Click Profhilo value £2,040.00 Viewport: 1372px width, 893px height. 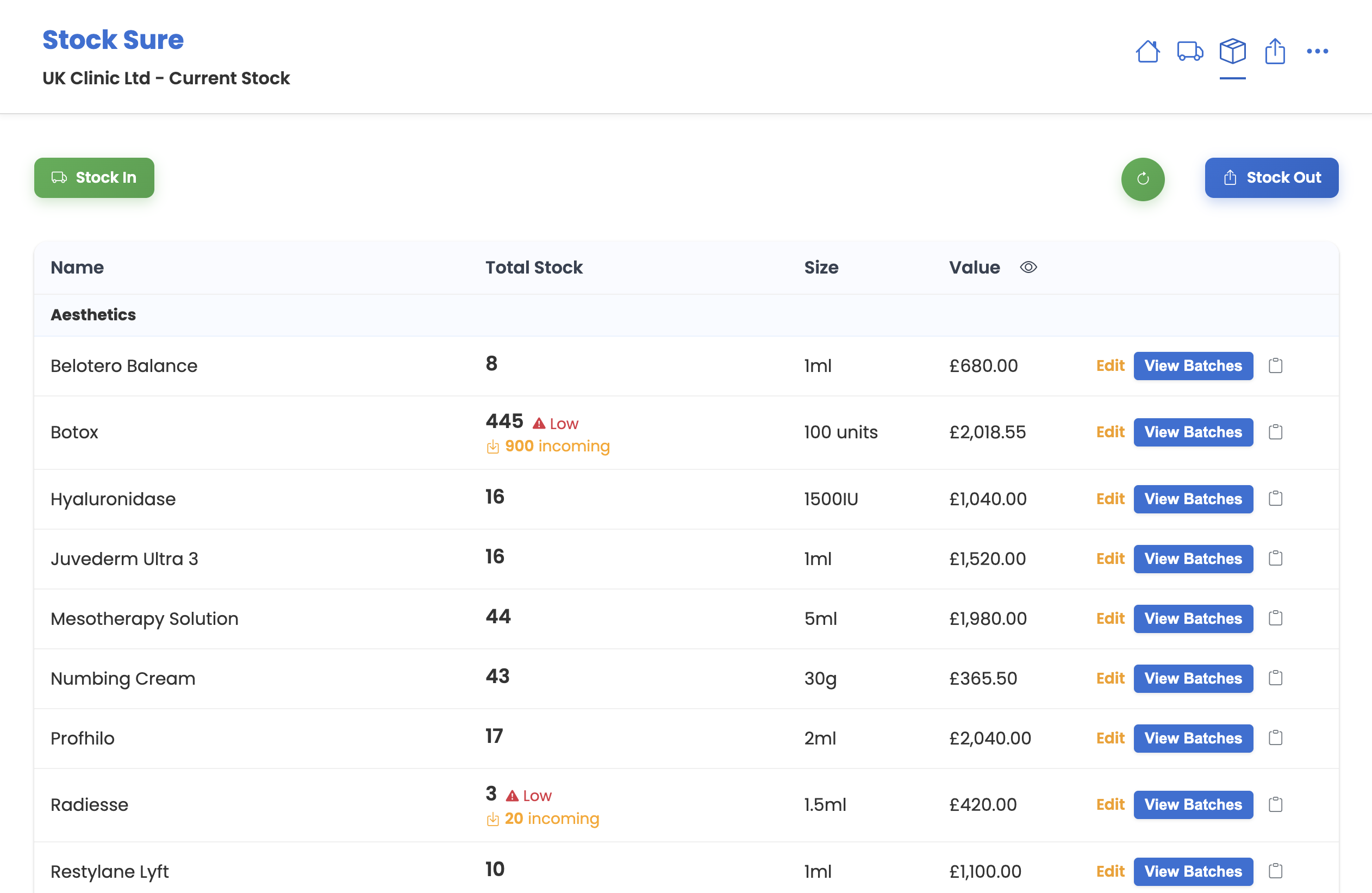point(990,739)
